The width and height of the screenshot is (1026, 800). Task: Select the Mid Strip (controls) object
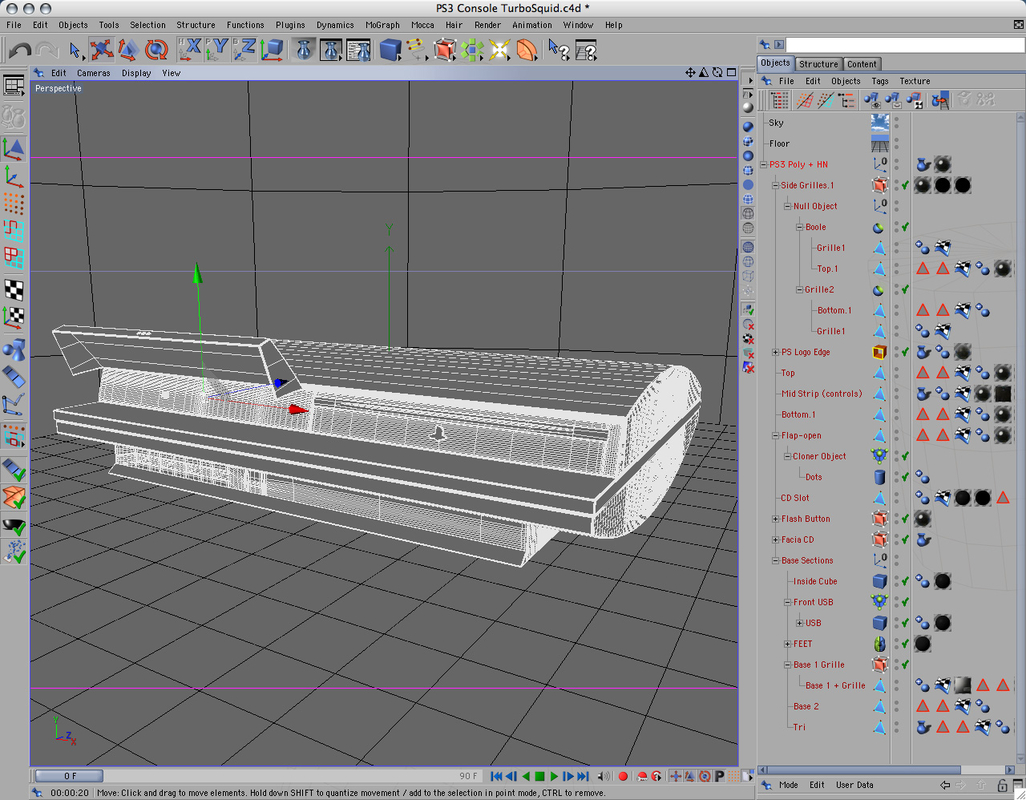pyautogui.click(x=821, y=394)
